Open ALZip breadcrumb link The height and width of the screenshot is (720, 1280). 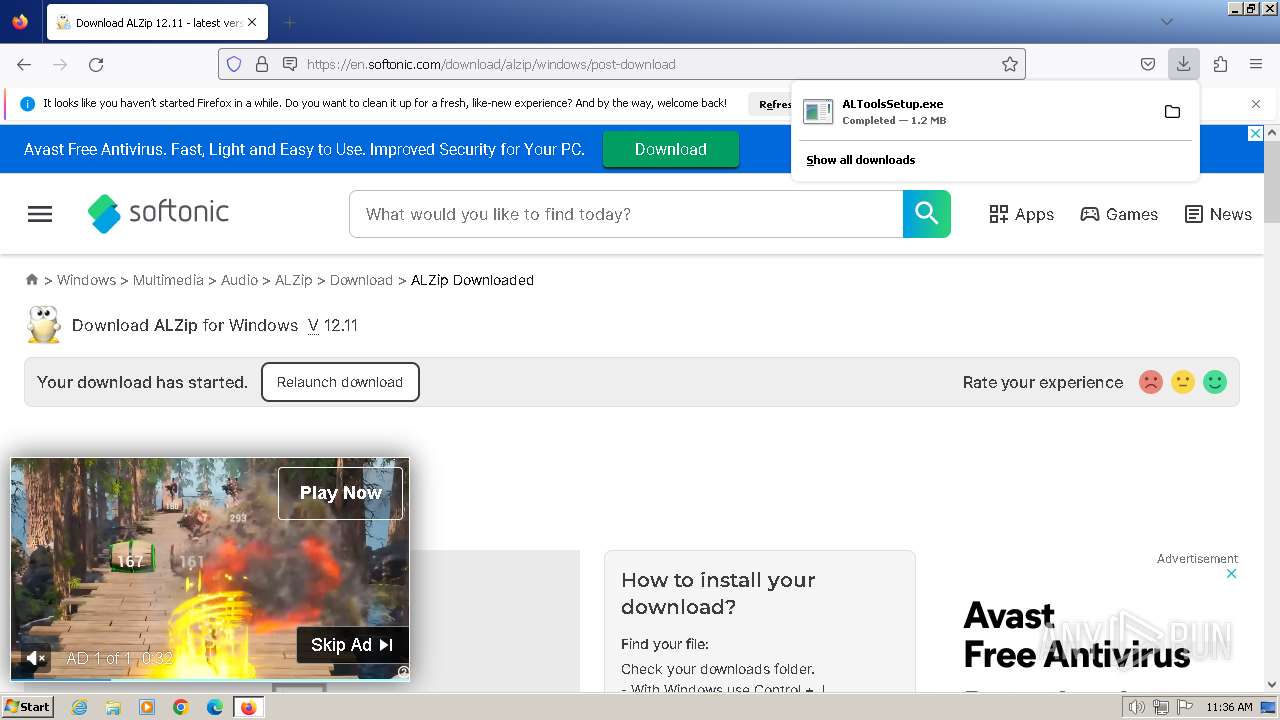click(294, 280)
